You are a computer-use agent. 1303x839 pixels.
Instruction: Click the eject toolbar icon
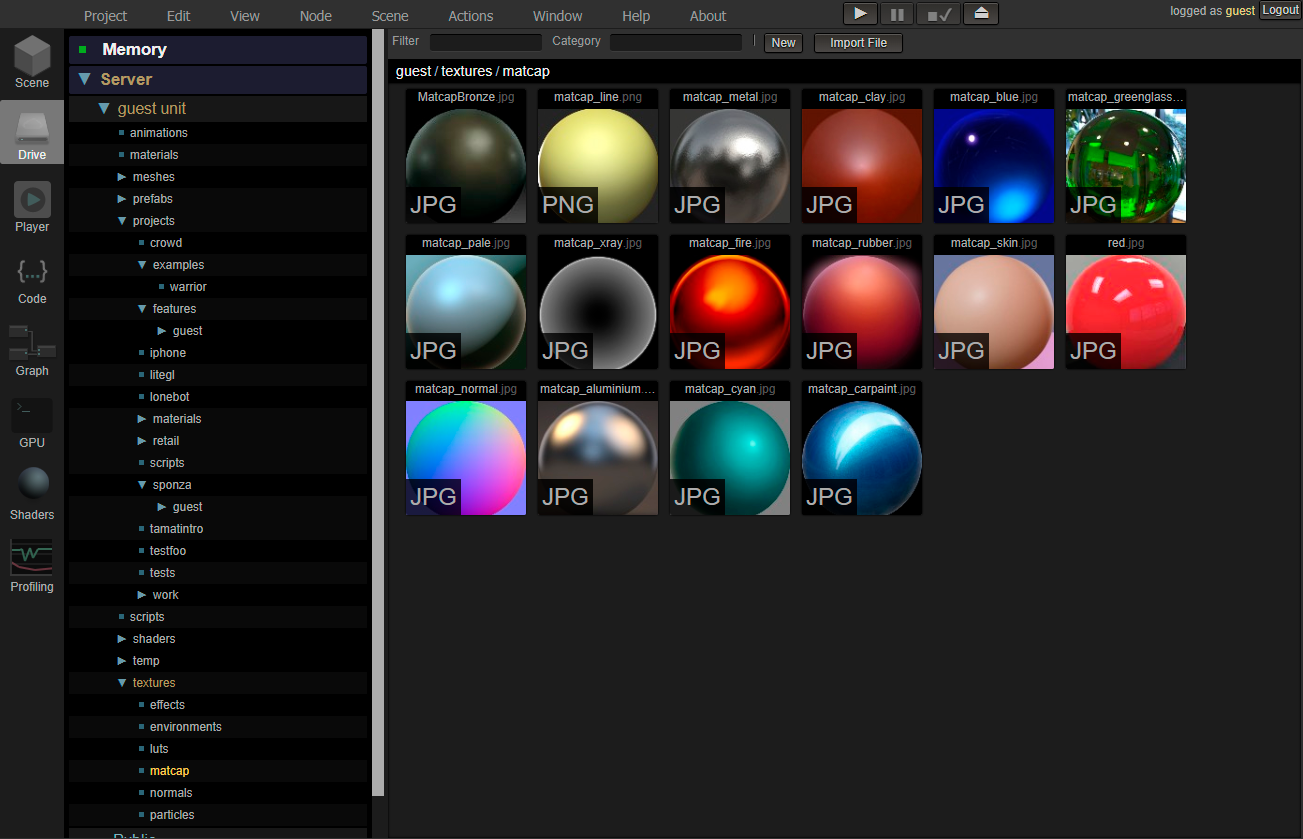[980, 13]
